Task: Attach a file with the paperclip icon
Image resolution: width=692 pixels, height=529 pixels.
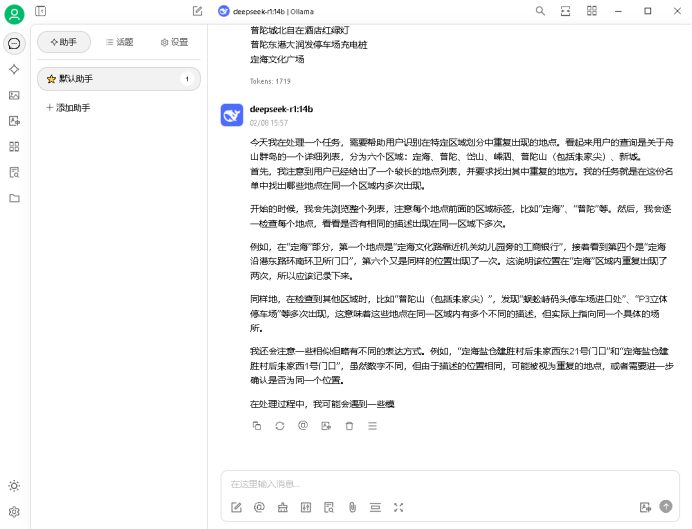Action: tap(352, 507)
